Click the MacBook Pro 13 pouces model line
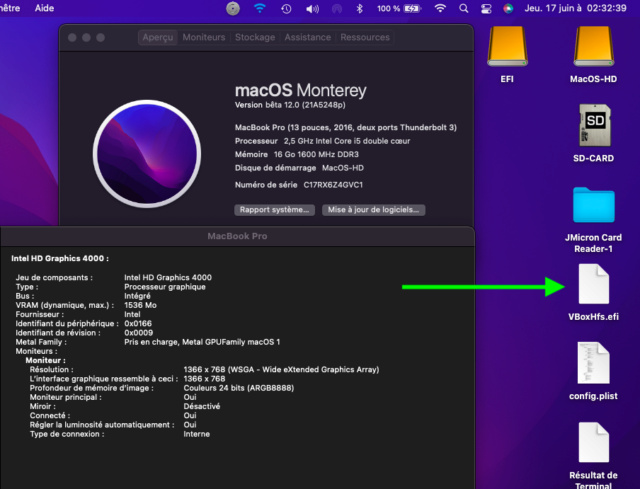The height and width of the screenshot is (489, 640). (346, 127)
